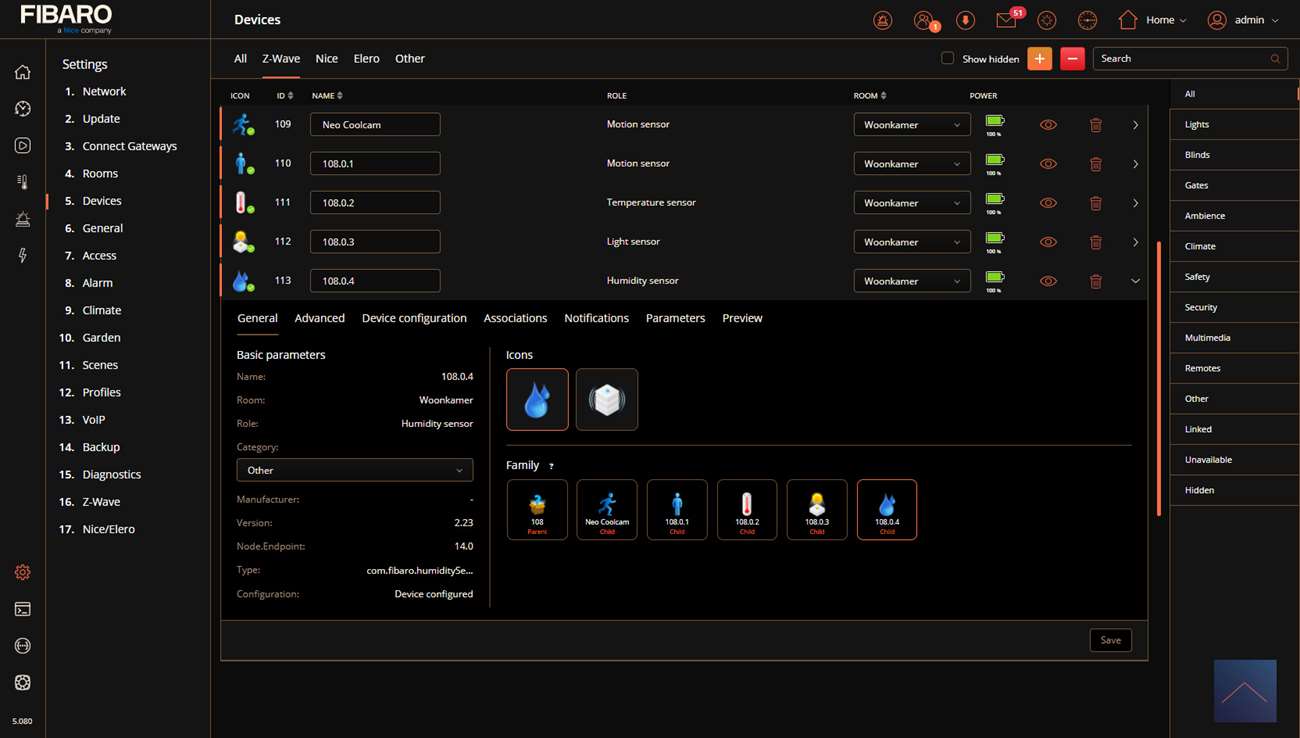Switch to the Nice devices tab
The width and height of the screenshot is (1300, 738).
click(x=326, y=59)
